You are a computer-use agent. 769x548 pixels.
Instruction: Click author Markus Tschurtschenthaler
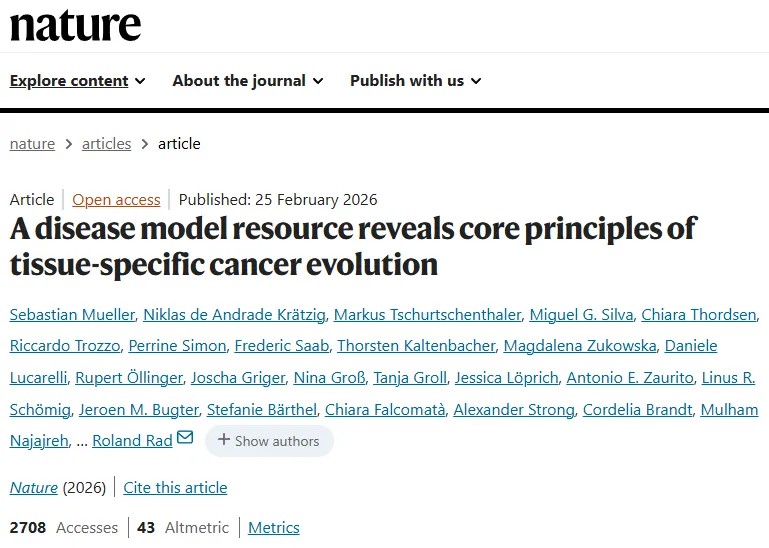point(427,315)
